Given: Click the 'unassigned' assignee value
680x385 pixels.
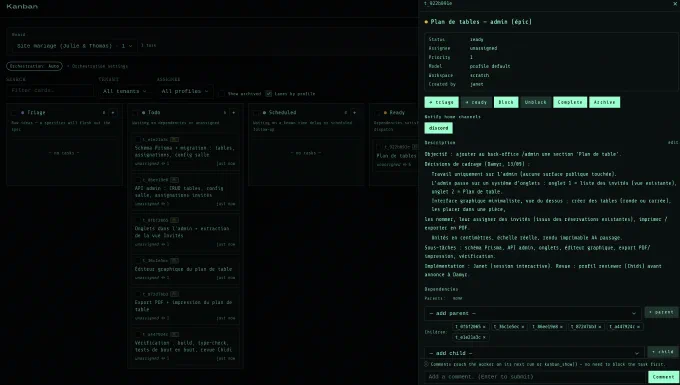Looking at the screenshot, I should 483,49.
